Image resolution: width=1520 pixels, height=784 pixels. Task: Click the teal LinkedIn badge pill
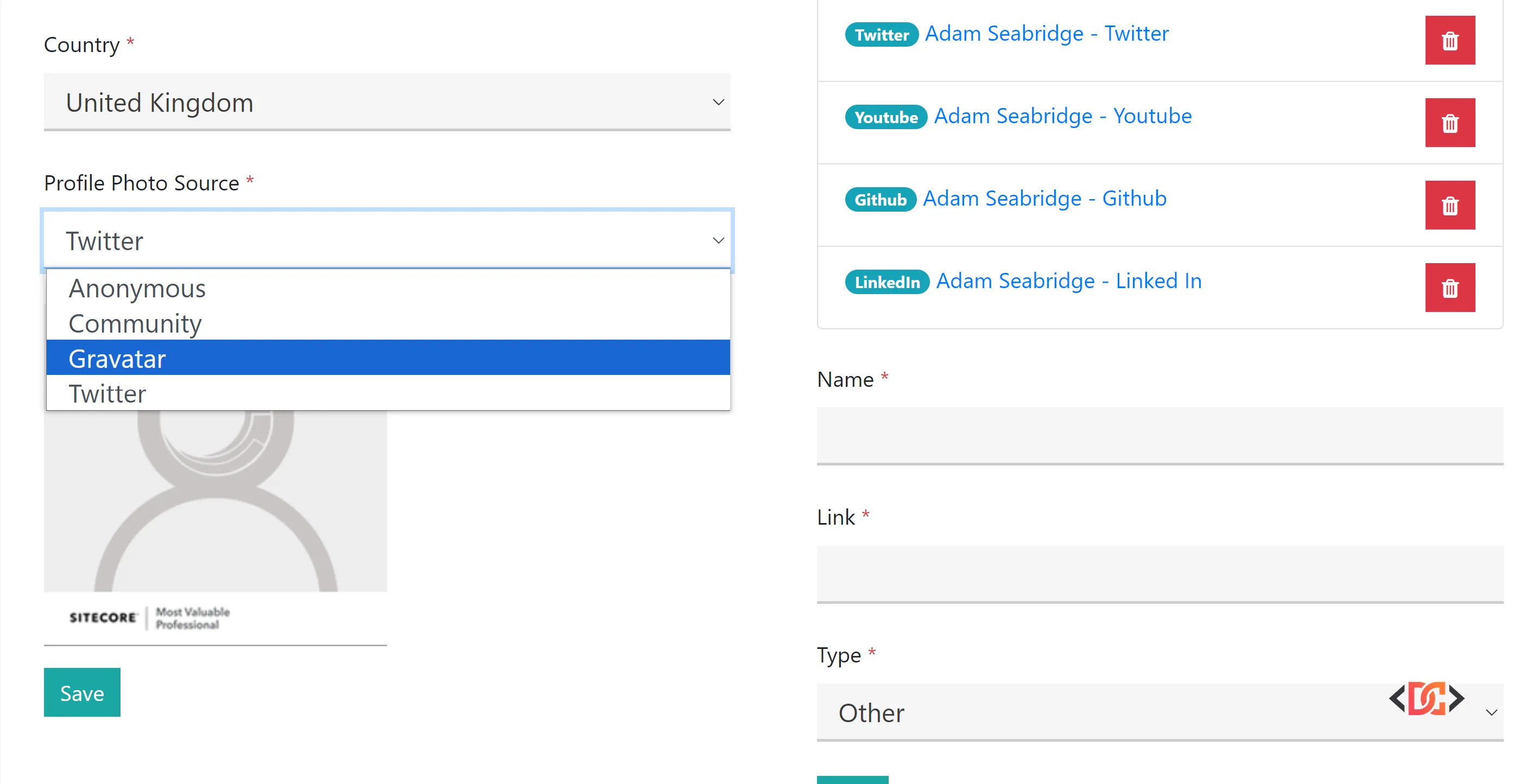coord(888,282)
